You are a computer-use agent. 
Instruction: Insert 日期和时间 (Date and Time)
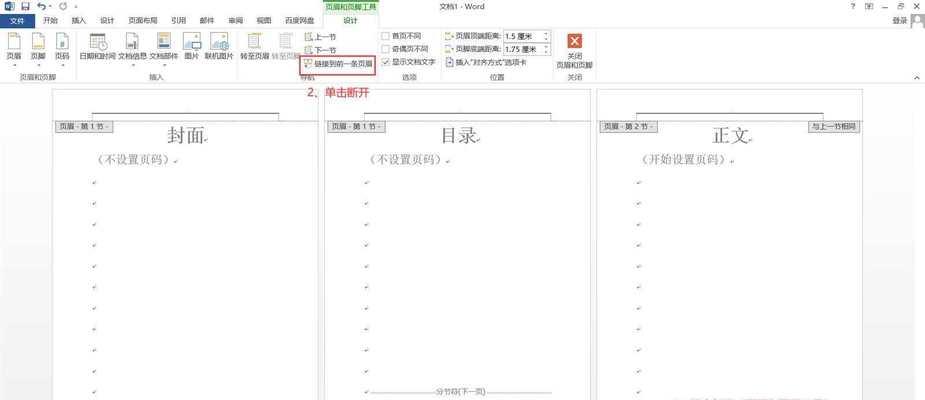pos(97,42)
